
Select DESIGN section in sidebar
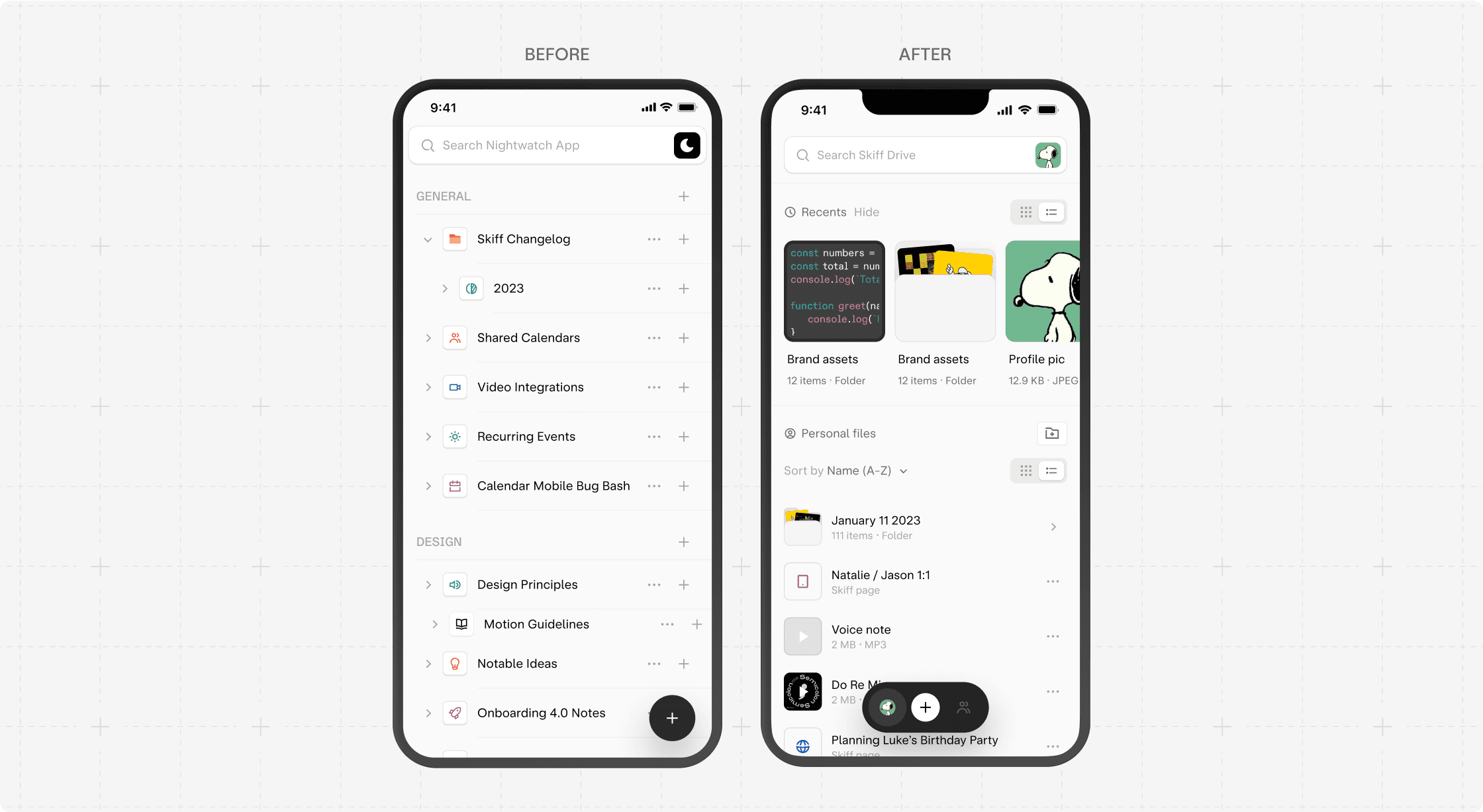tap(438, 541)
